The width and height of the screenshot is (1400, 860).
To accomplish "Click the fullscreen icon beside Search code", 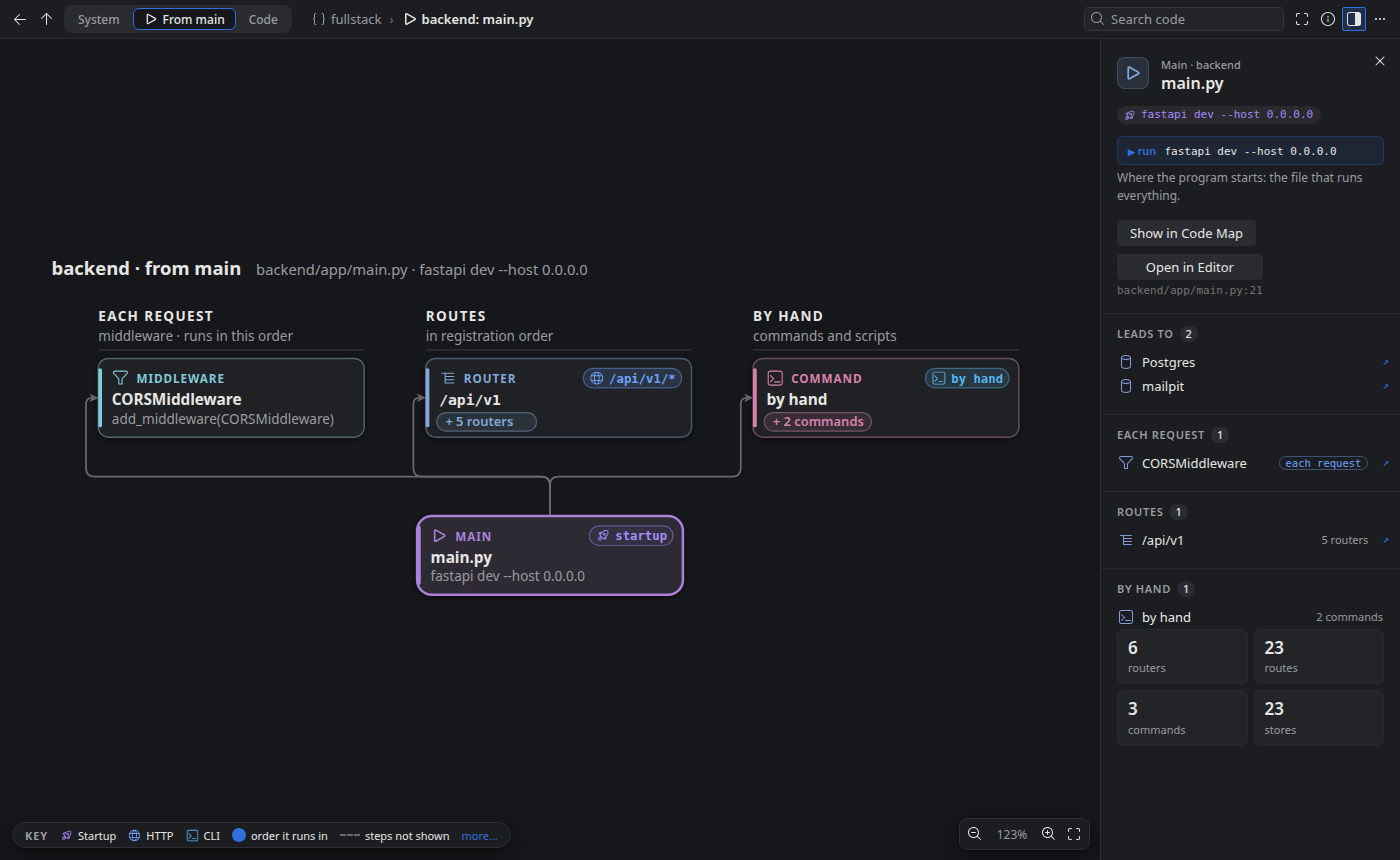I will [x=1302, y=19].
